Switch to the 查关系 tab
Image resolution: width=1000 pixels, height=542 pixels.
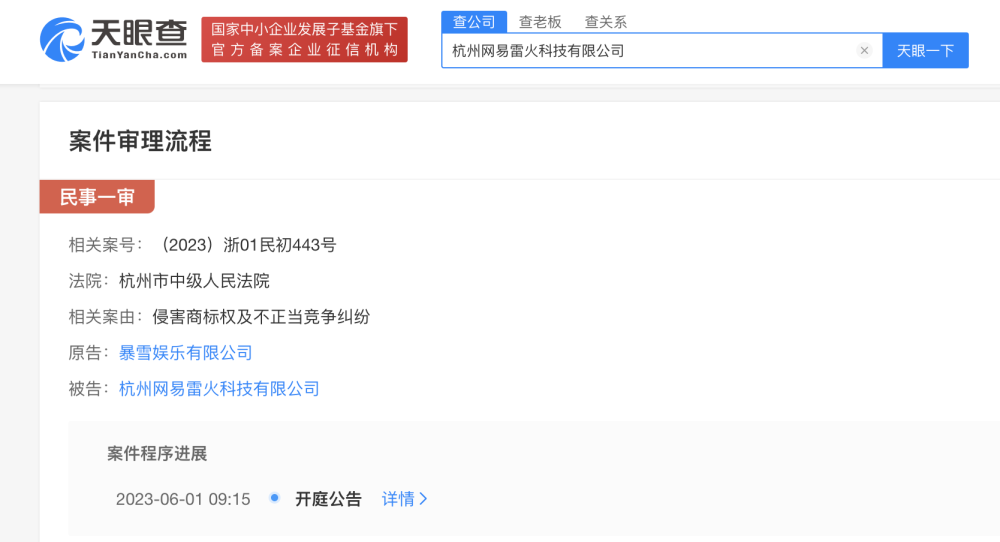606,22
